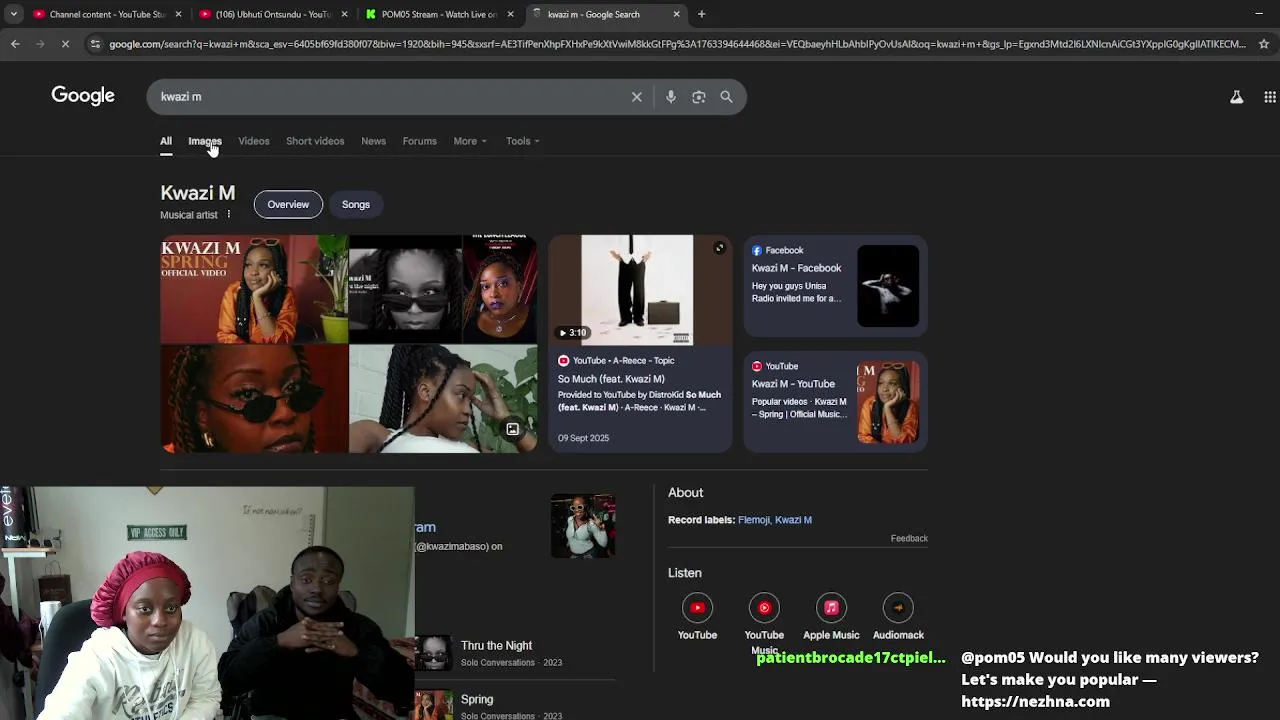Bookmark this page with the star icon

pyautogui.click(x=1264, y=44)
